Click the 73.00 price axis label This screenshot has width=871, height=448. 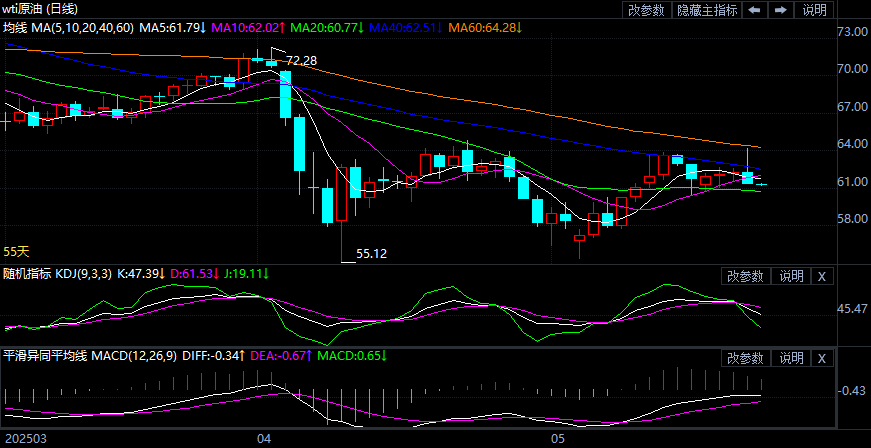(x=853, y=32)
